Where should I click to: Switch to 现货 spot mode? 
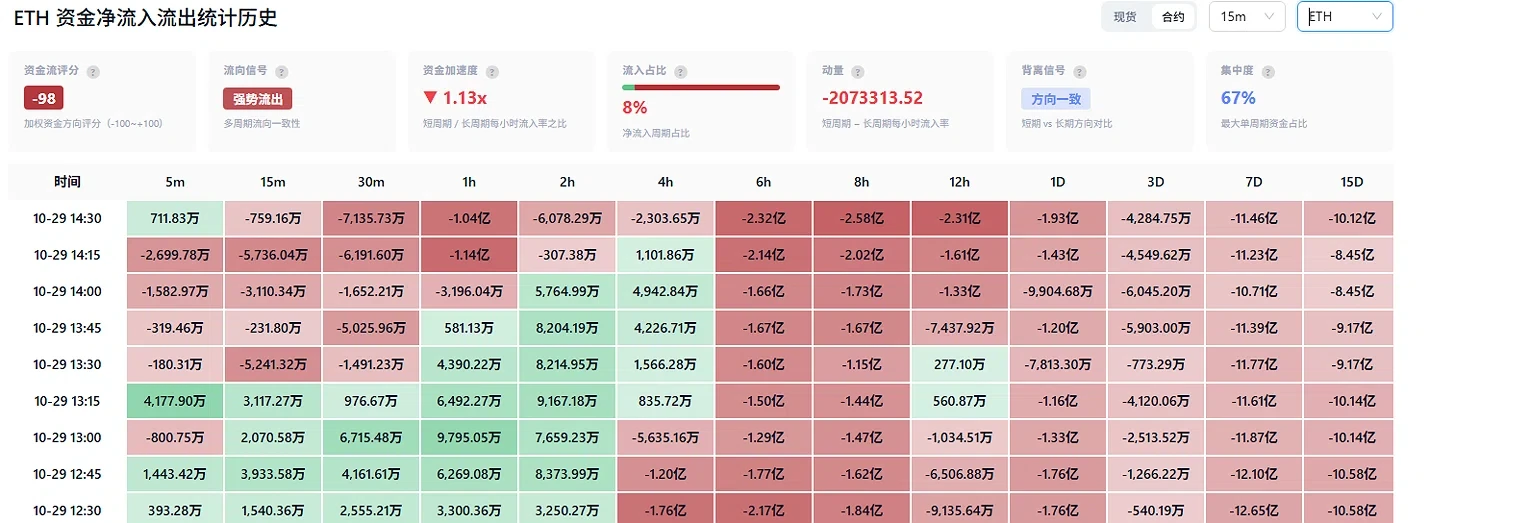click(1125, 17)
